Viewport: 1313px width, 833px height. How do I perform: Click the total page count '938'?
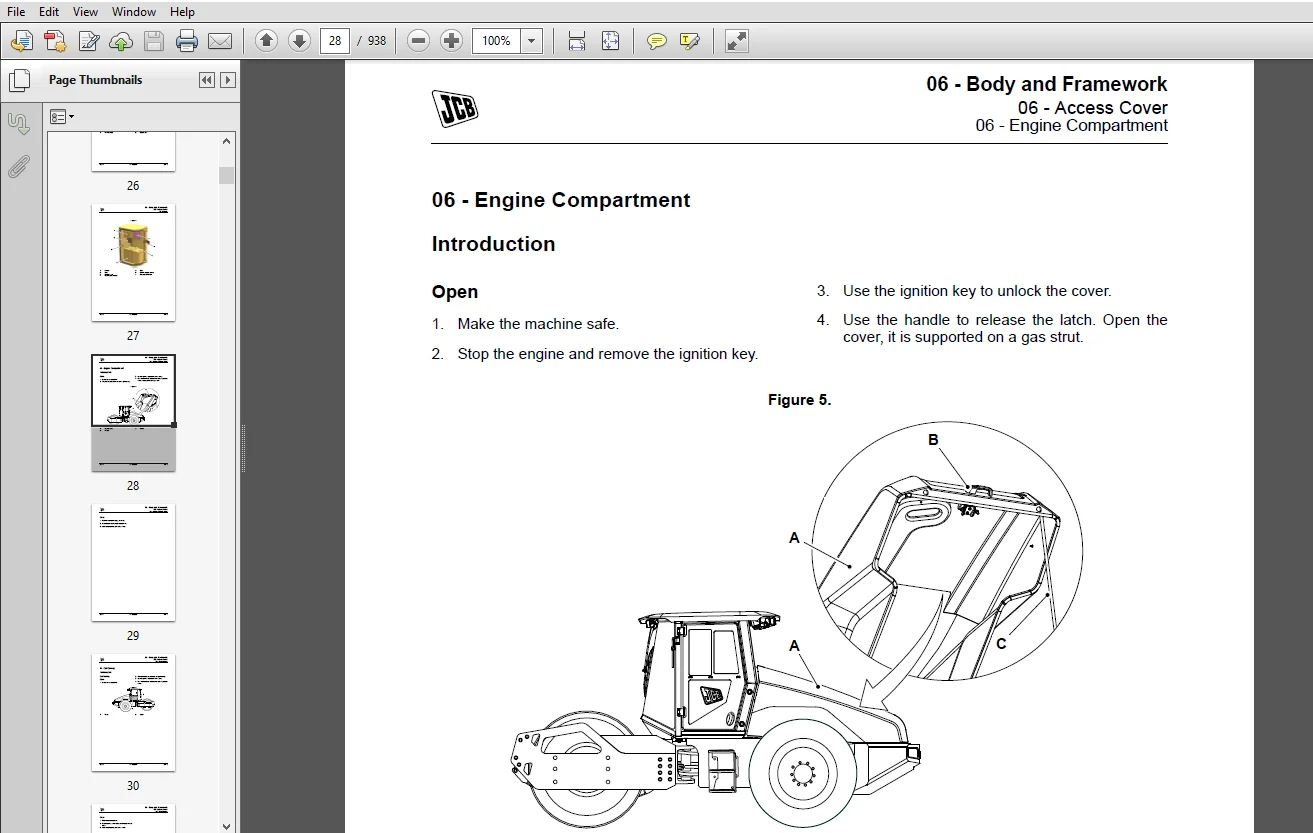(x=376, y=41)
